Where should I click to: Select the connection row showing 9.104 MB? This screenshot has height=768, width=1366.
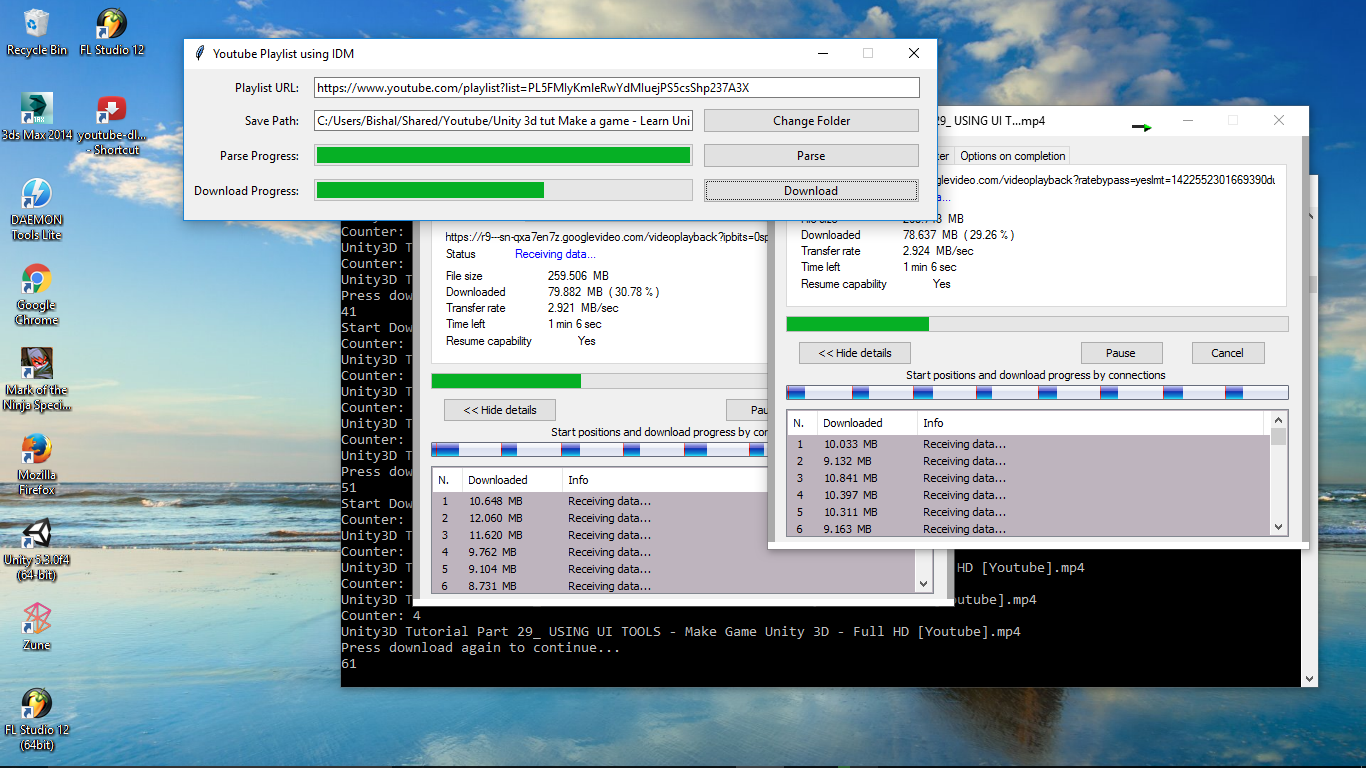click(673, 569)
